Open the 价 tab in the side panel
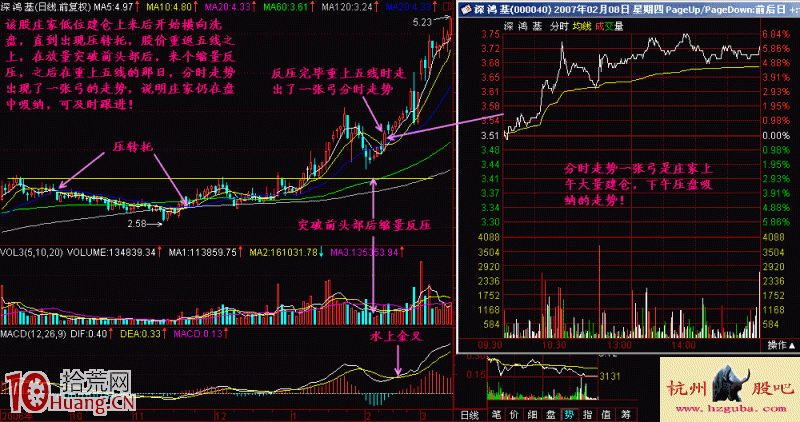Screen dimensions: 800x422 click(x=514, y=415)
